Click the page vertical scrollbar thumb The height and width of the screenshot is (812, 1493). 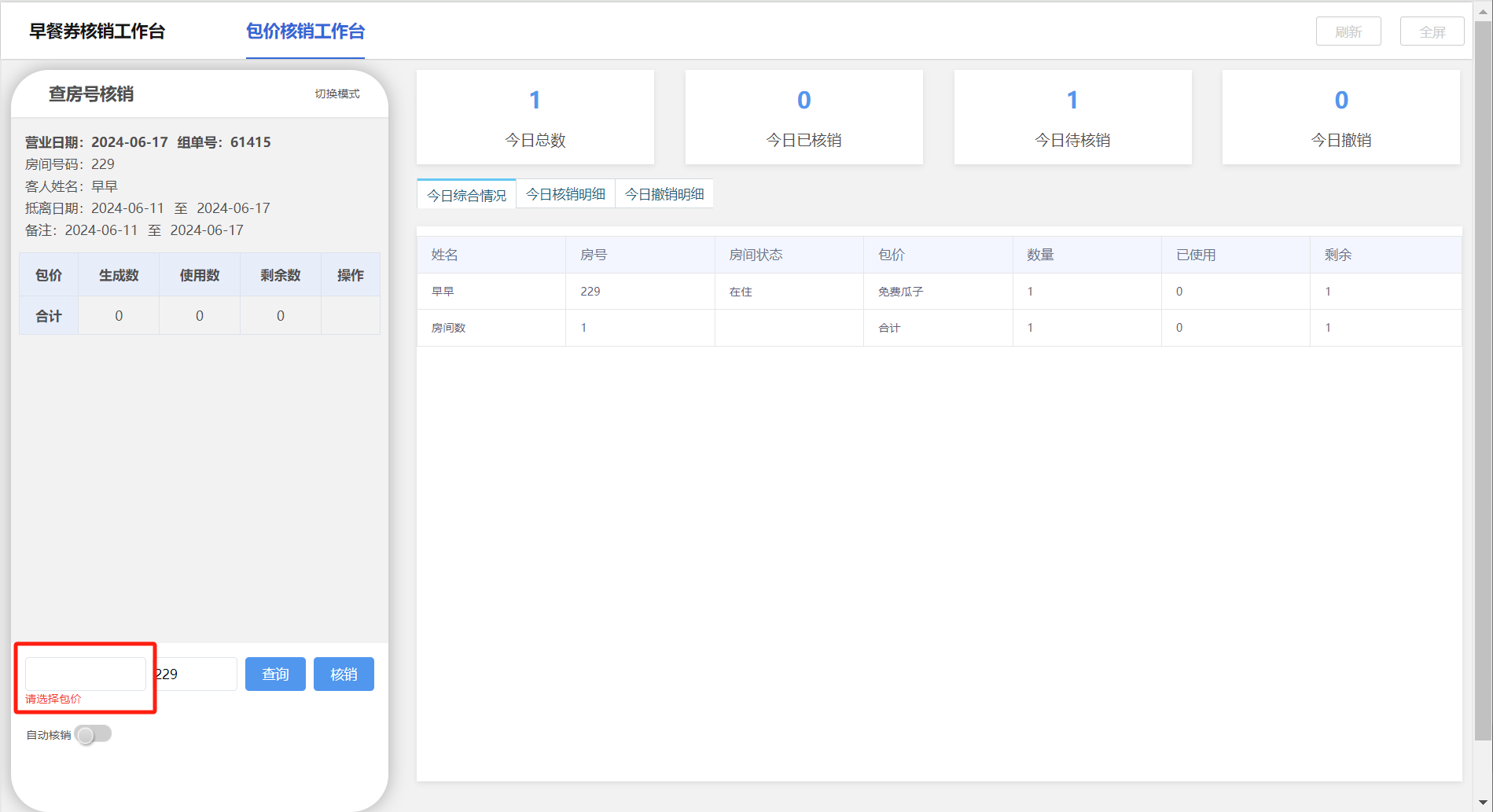[1483, 380]
